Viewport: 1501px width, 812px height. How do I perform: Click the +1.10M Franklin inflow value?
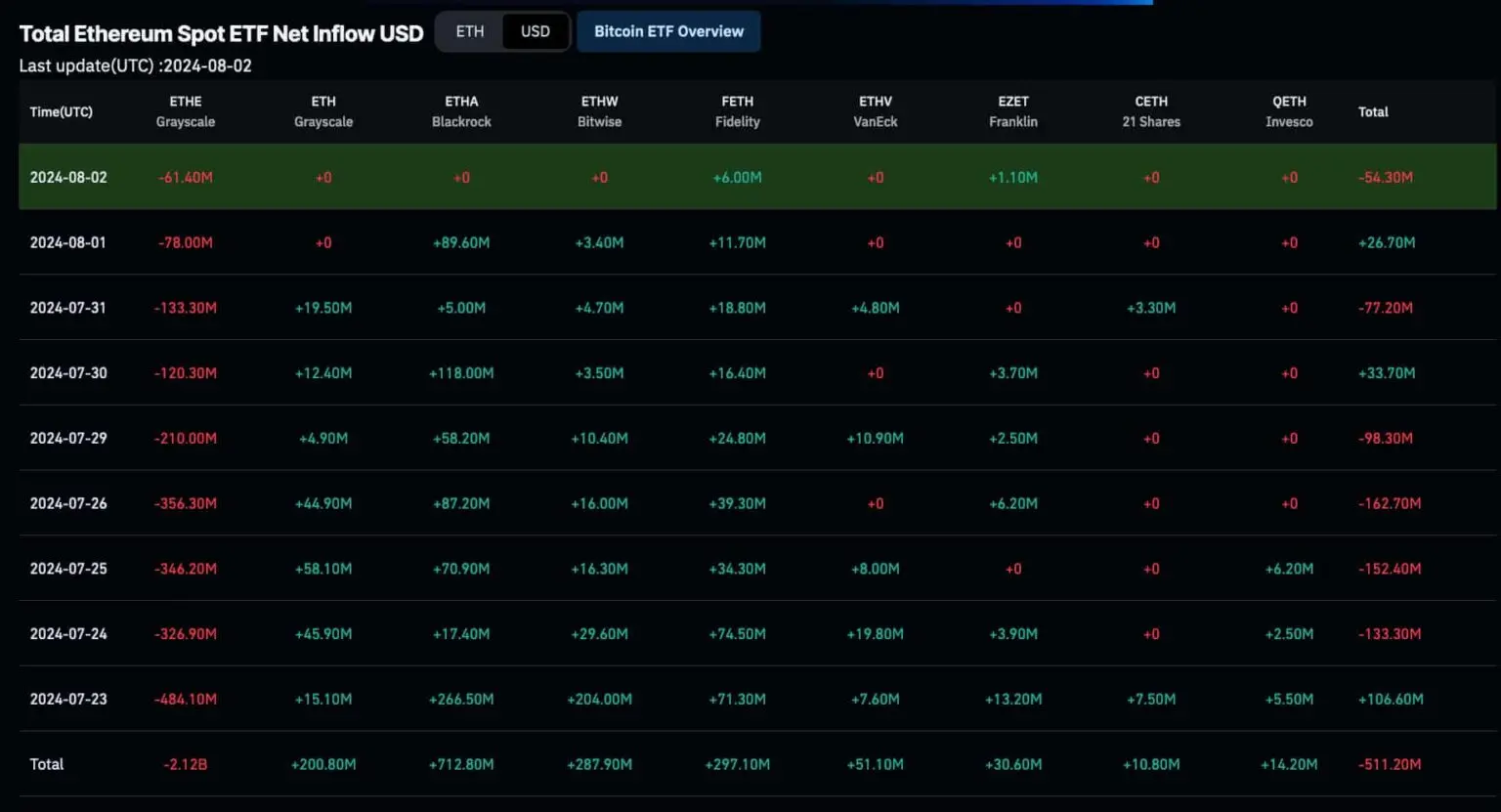[x=1013, y=178]
